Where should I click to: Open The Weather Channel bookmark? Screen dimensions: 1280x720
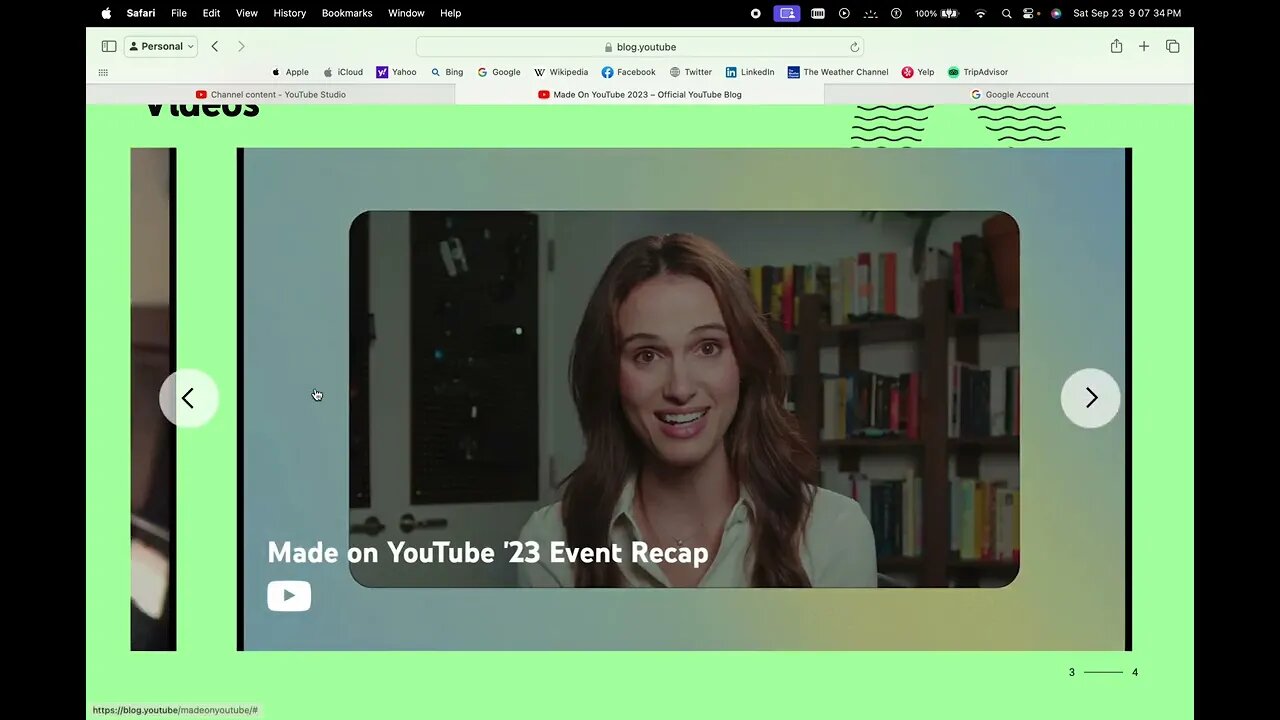(x=838, y=72)
